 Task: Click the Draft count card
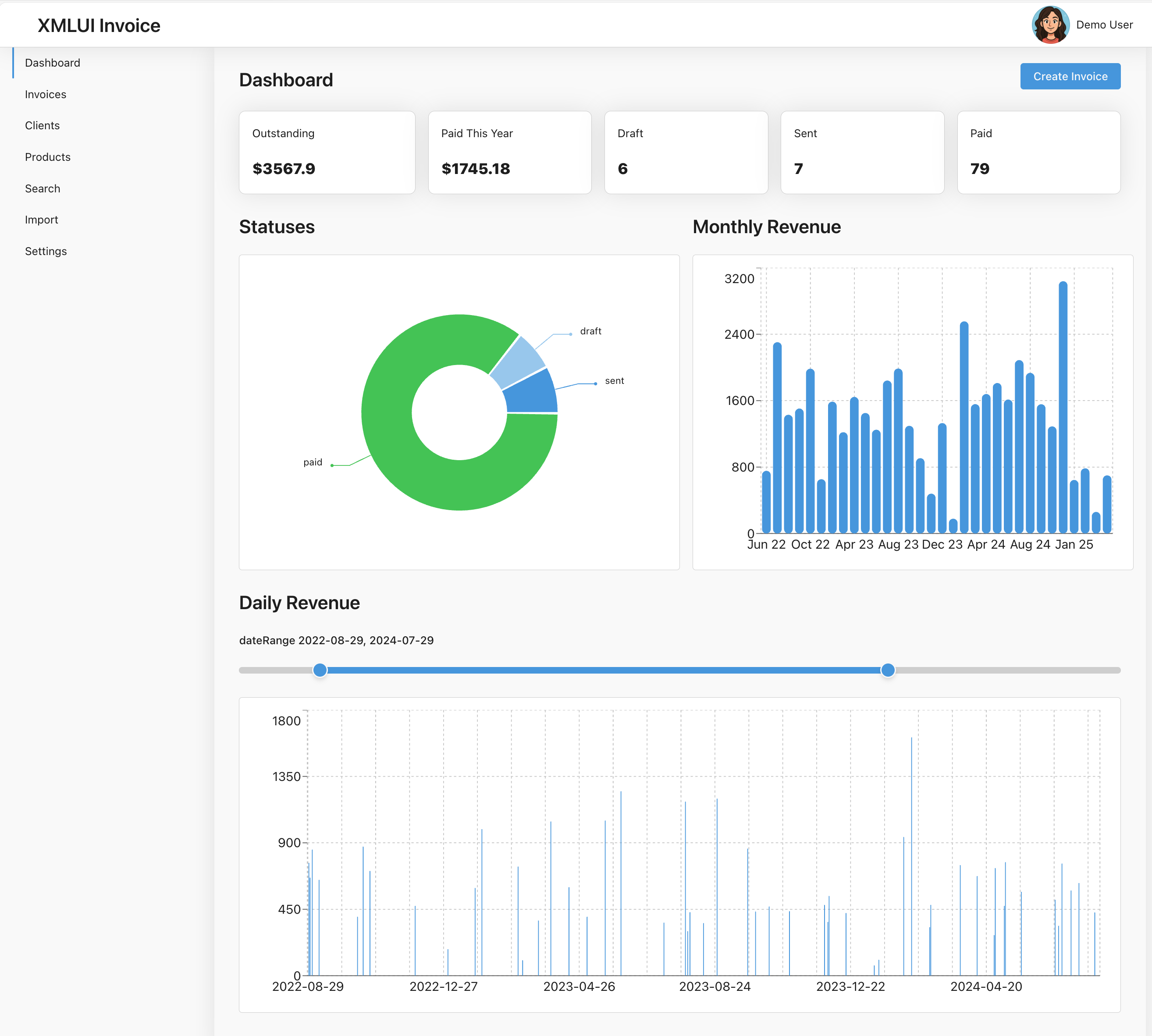point(686,153)
